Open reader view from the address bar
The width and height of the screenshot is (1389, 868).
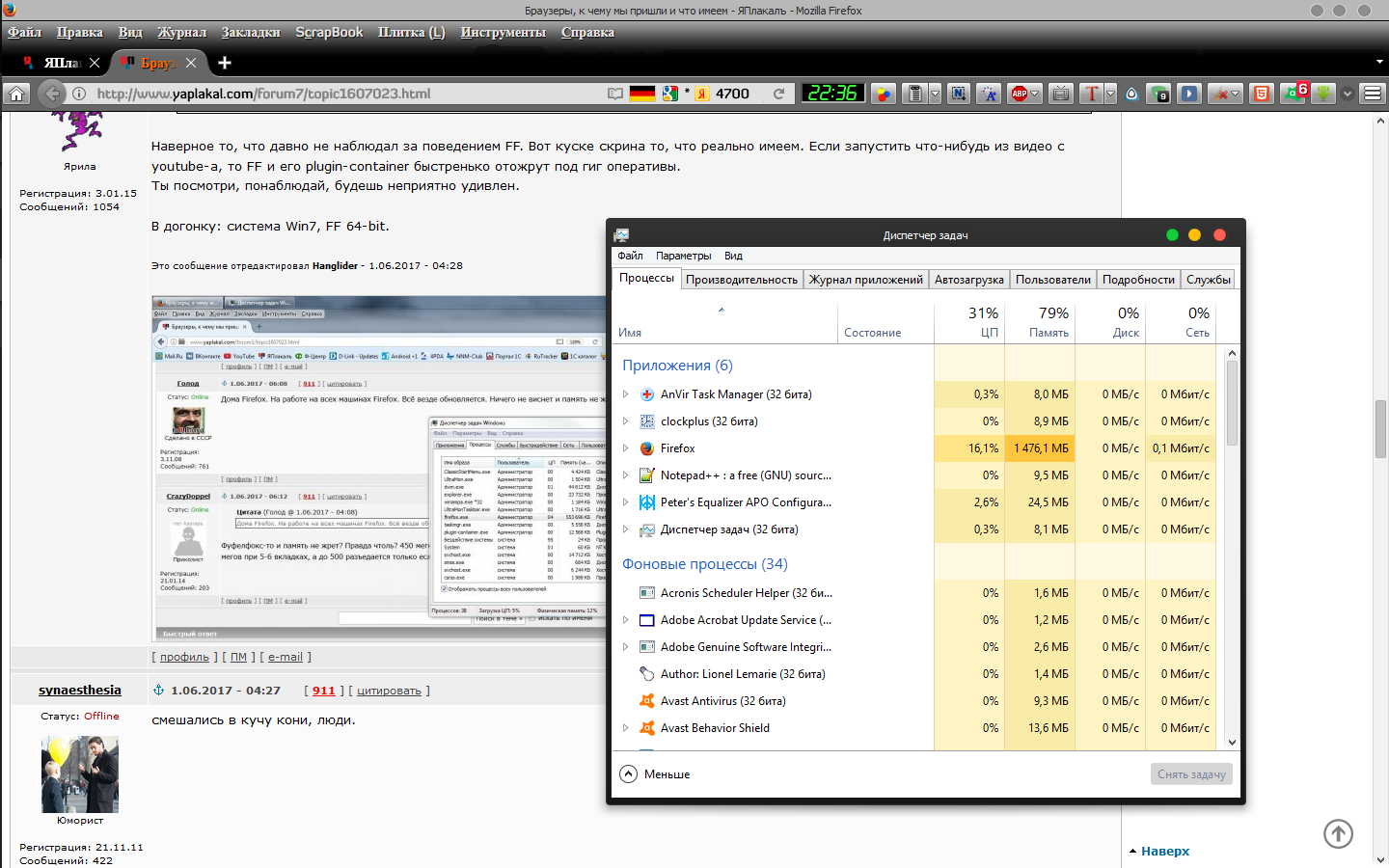[x=615, y=94]
